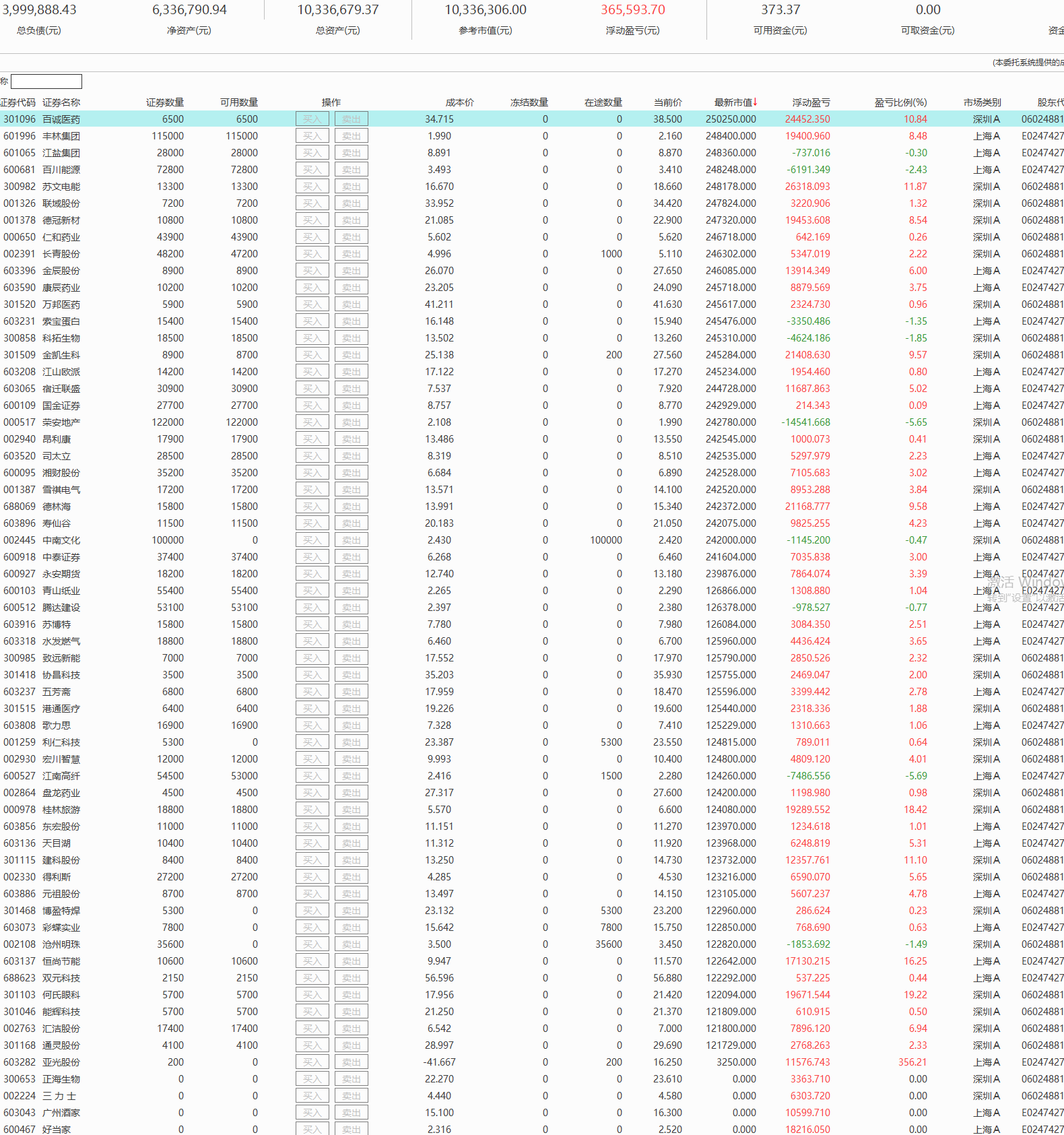1064x1135 pixels.
Task: Click 买入 in the 天目湖 row
Action: [312, 843]
